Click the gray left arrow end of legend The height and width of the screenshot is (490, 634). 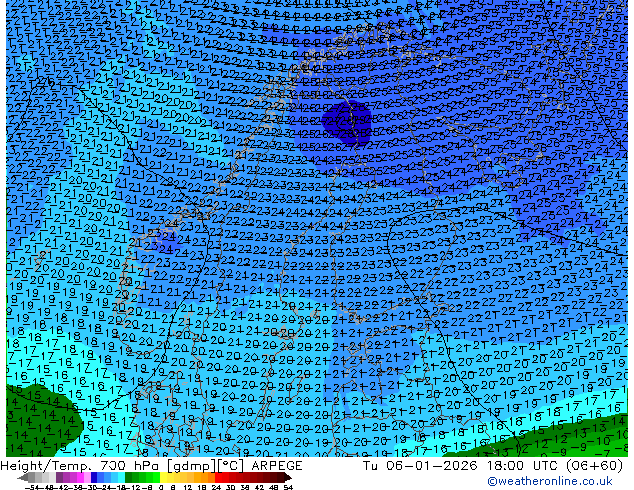(x=23, y=478)
